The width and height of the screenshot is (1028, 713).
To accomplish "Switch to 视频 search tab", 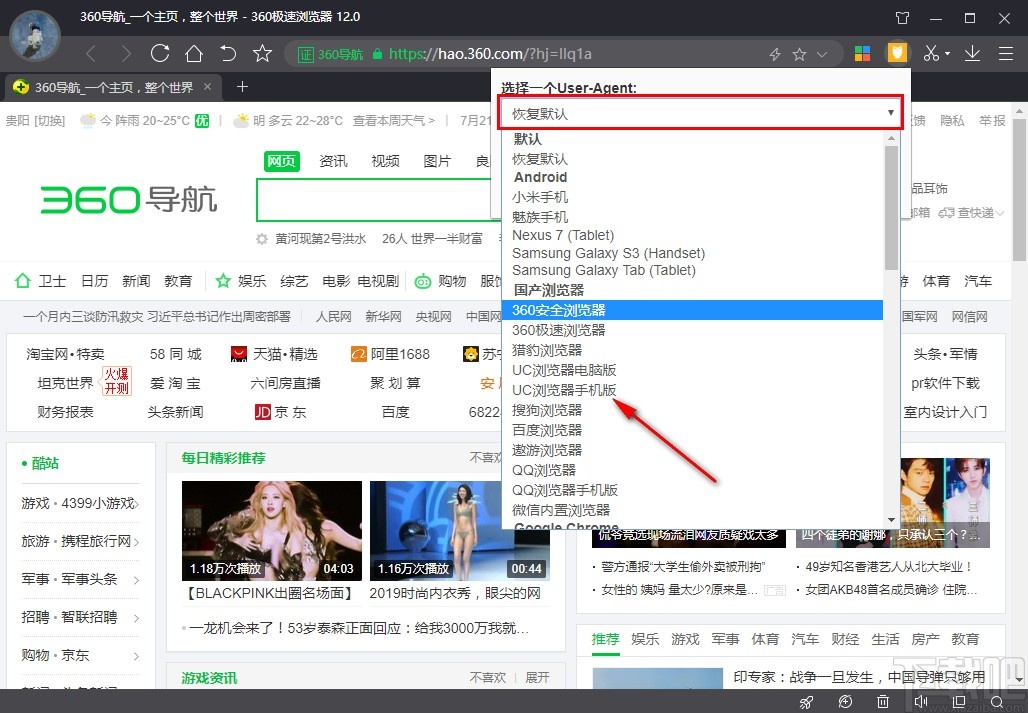I will click(385, 161).
